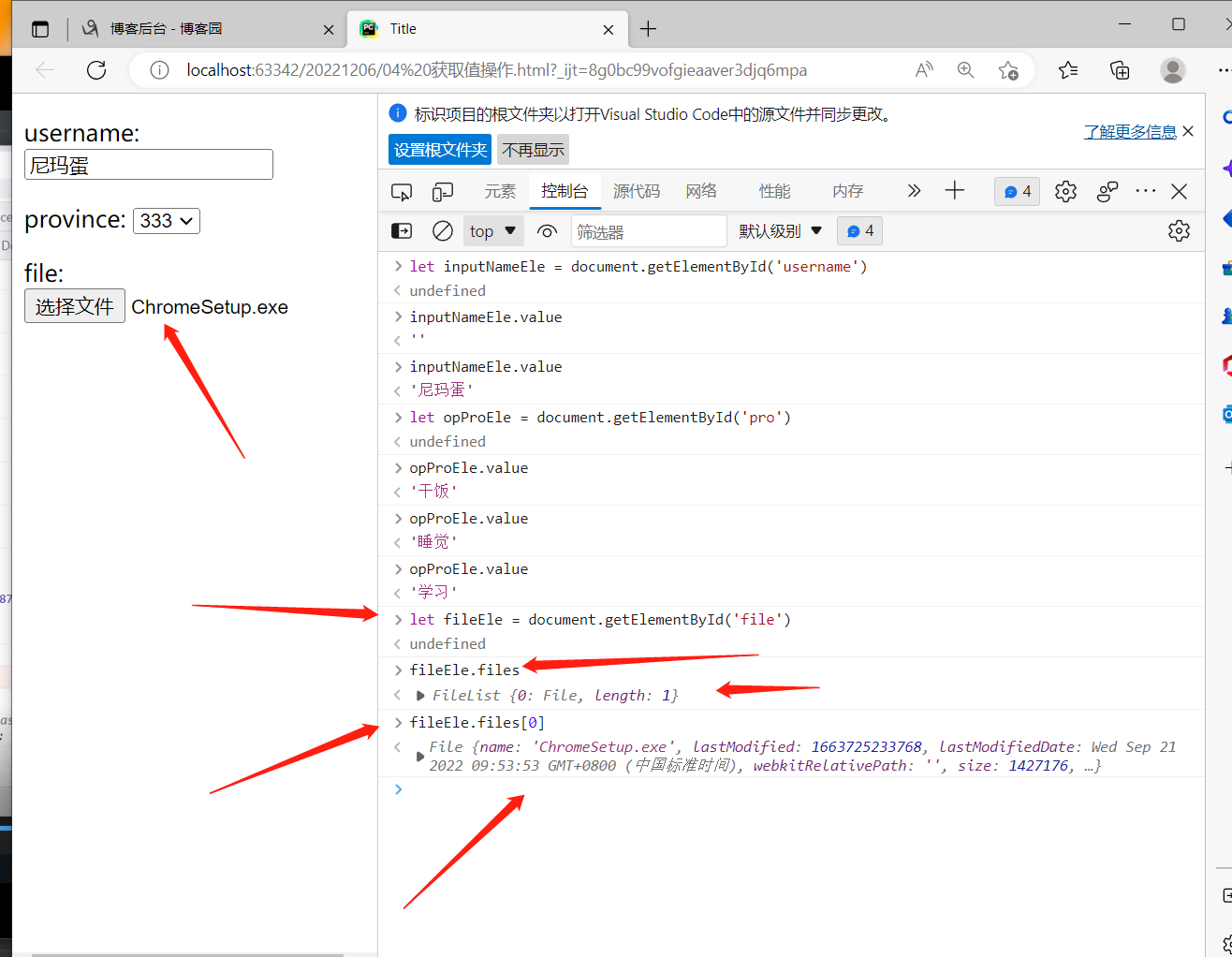
Task: Open DevTools more options menu
Action: coord(1146,191)
